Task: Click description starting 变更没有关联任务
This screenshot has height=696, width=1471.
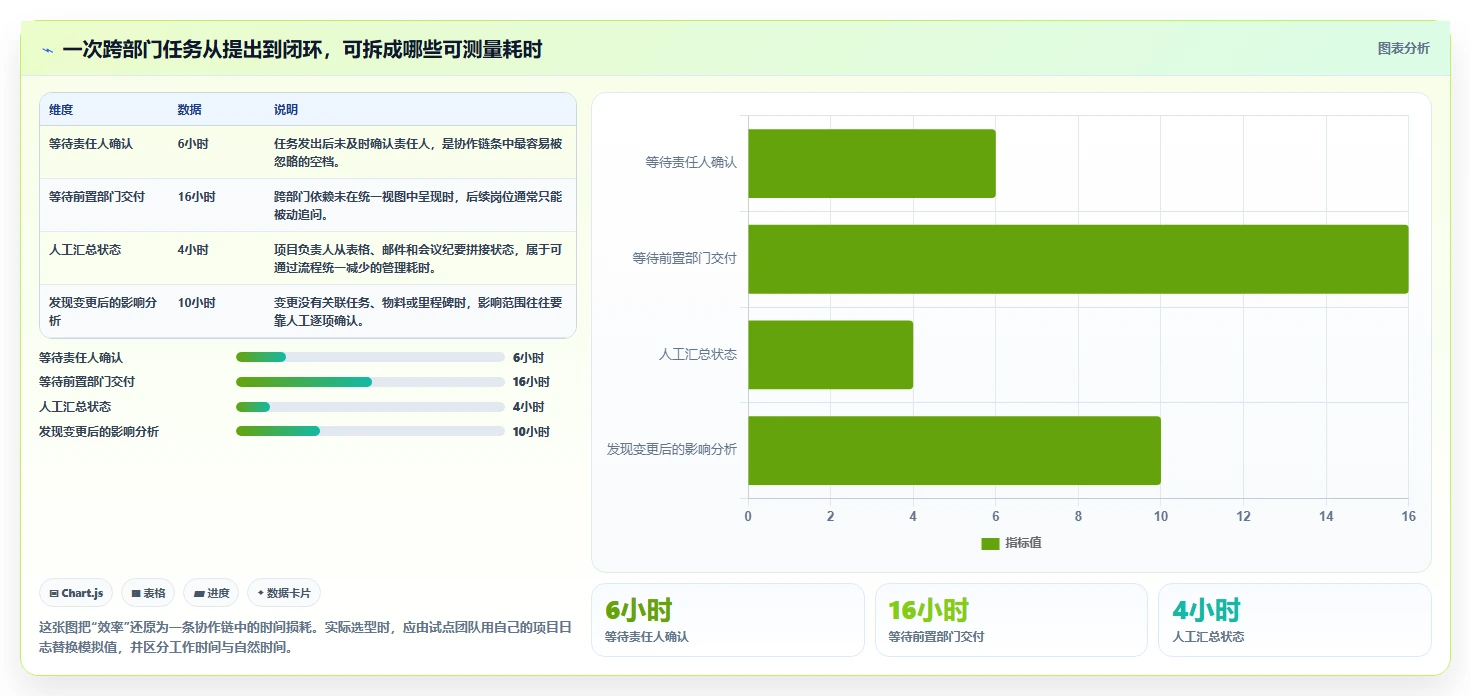Action: point(418,311)
